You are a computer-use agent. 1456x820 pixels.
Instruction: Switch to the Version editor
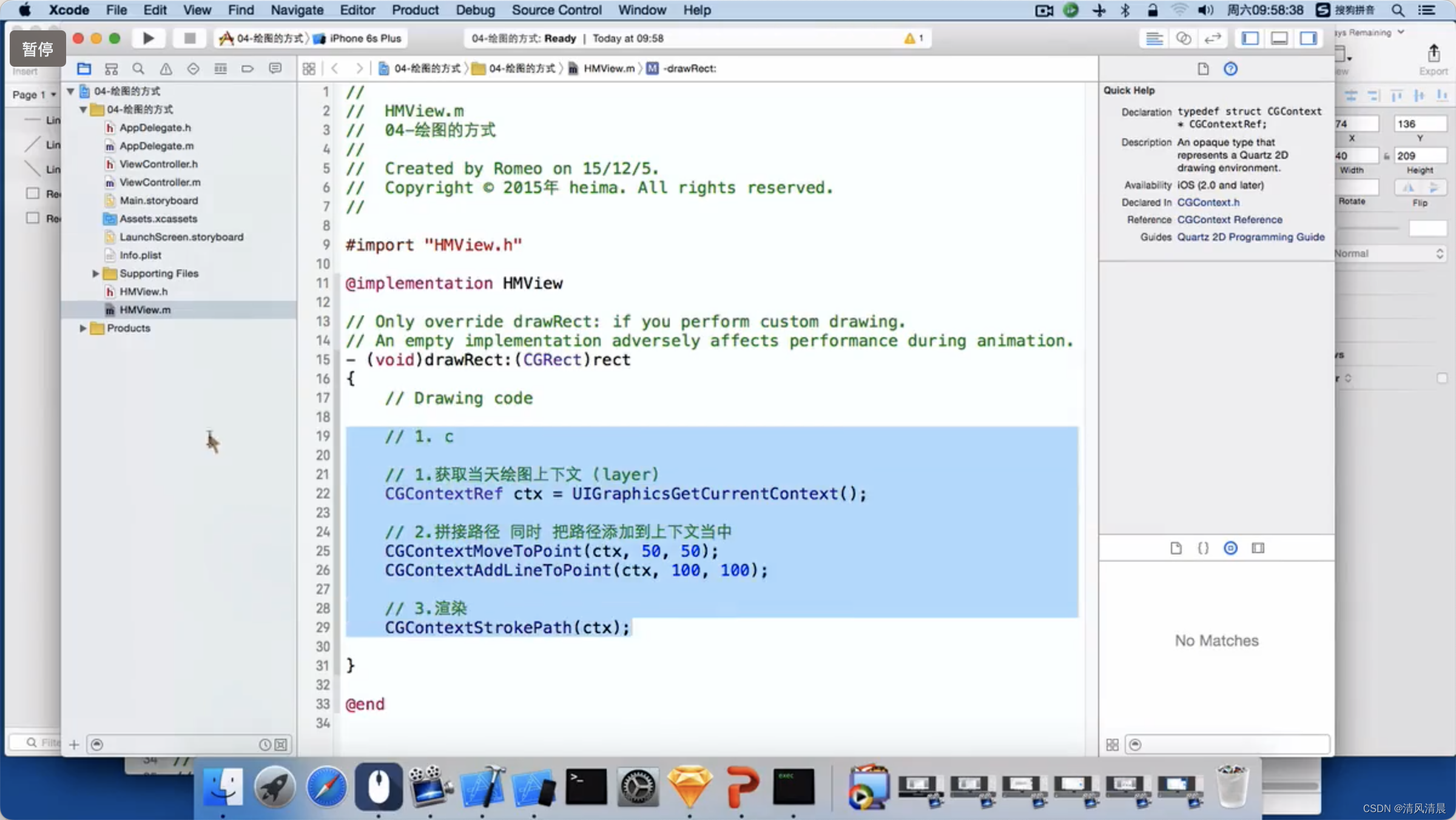(1212, 38)
